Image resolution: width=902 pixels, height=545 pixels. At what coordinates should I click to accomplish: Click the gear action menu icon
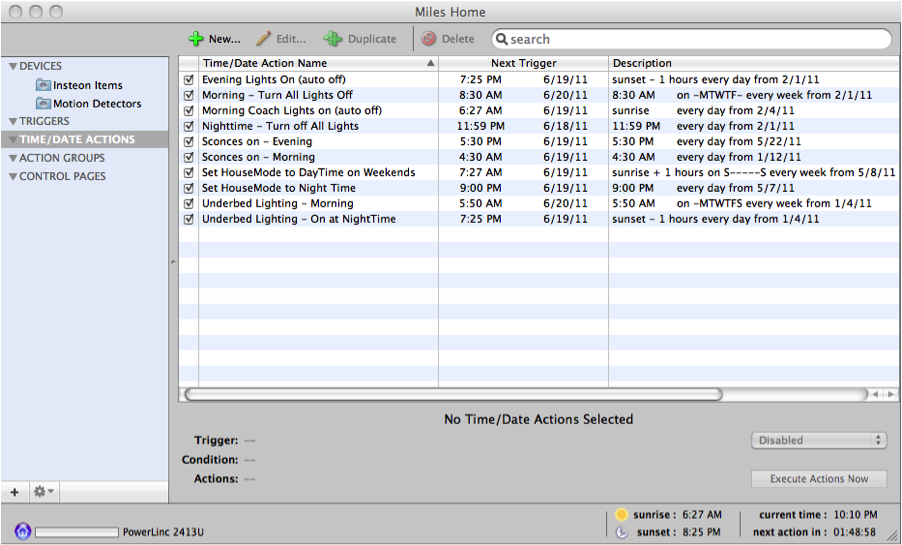pyautogui.click(x=43, y=491)
